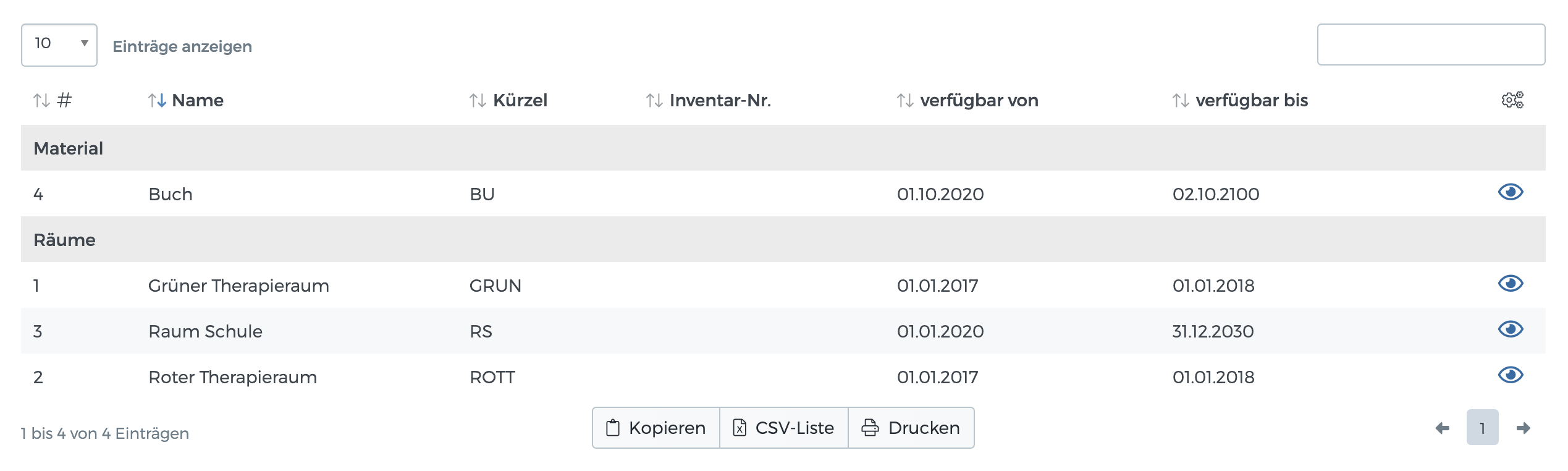The image size is (1568, 471).
Task: Click the eye icon for Buch row
Action: (x=1511, y=193)
